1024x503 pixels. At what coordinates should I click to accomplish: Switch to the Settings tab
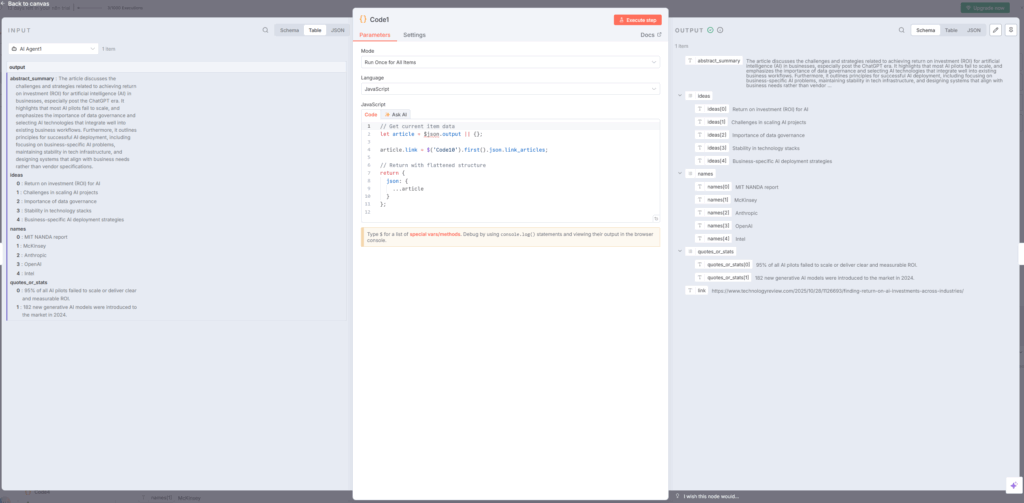coord(414,35)
